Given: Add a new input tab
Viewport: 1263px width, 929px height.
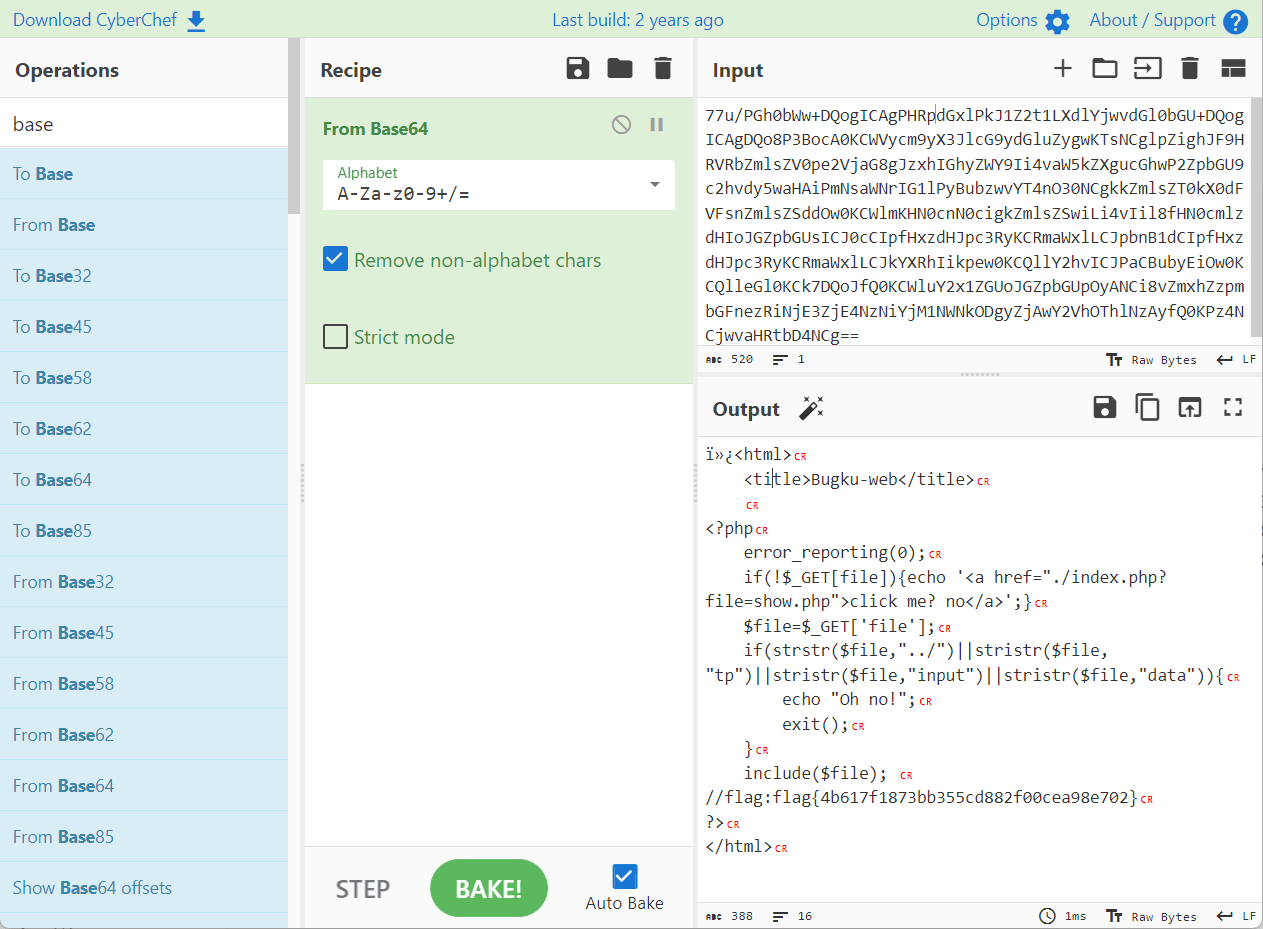Looking at the screenshot, I should pyautogui.click(x=1062, y=69).
